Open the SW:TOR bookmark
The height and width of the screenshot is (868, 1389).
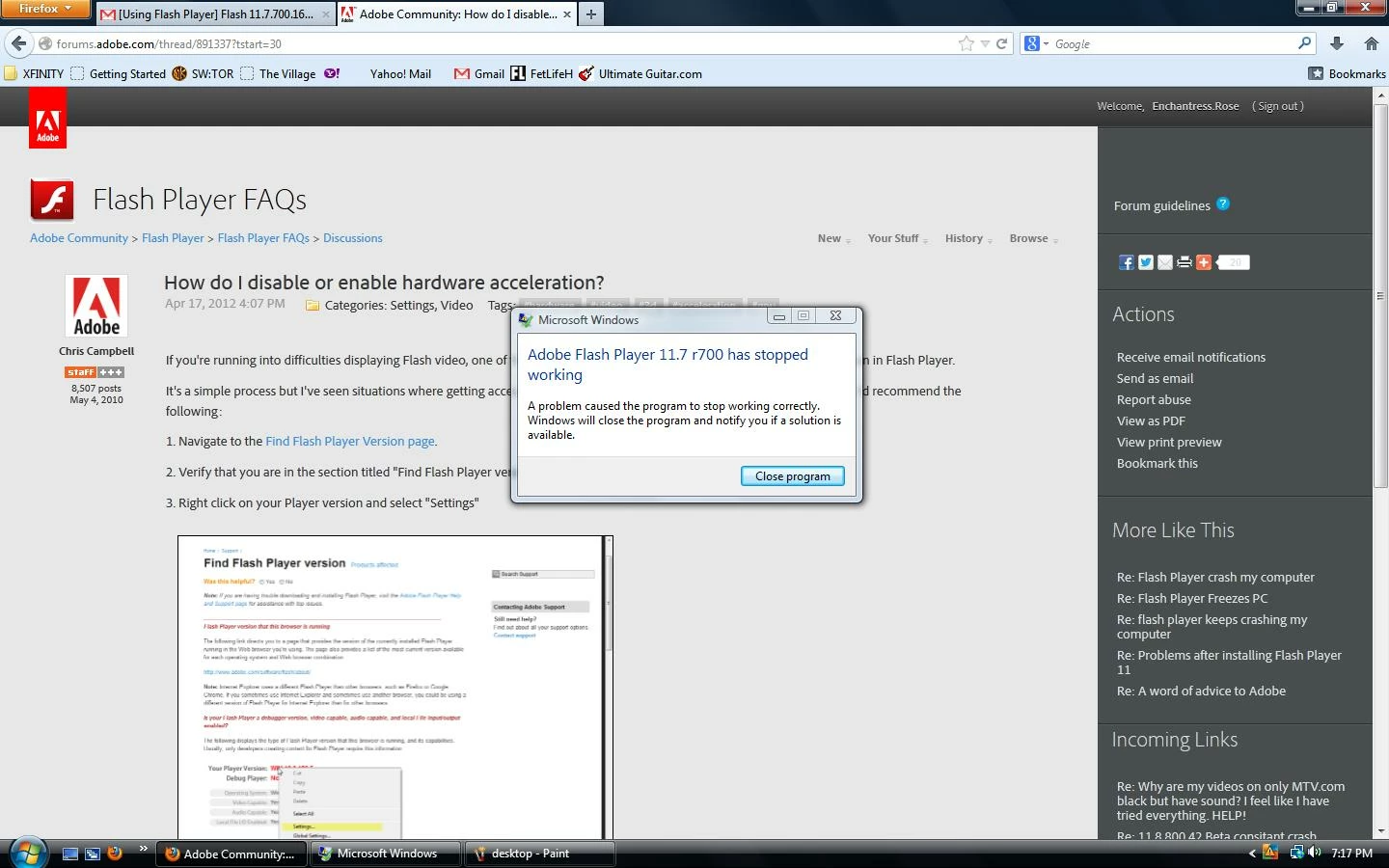tap(203, 73)
